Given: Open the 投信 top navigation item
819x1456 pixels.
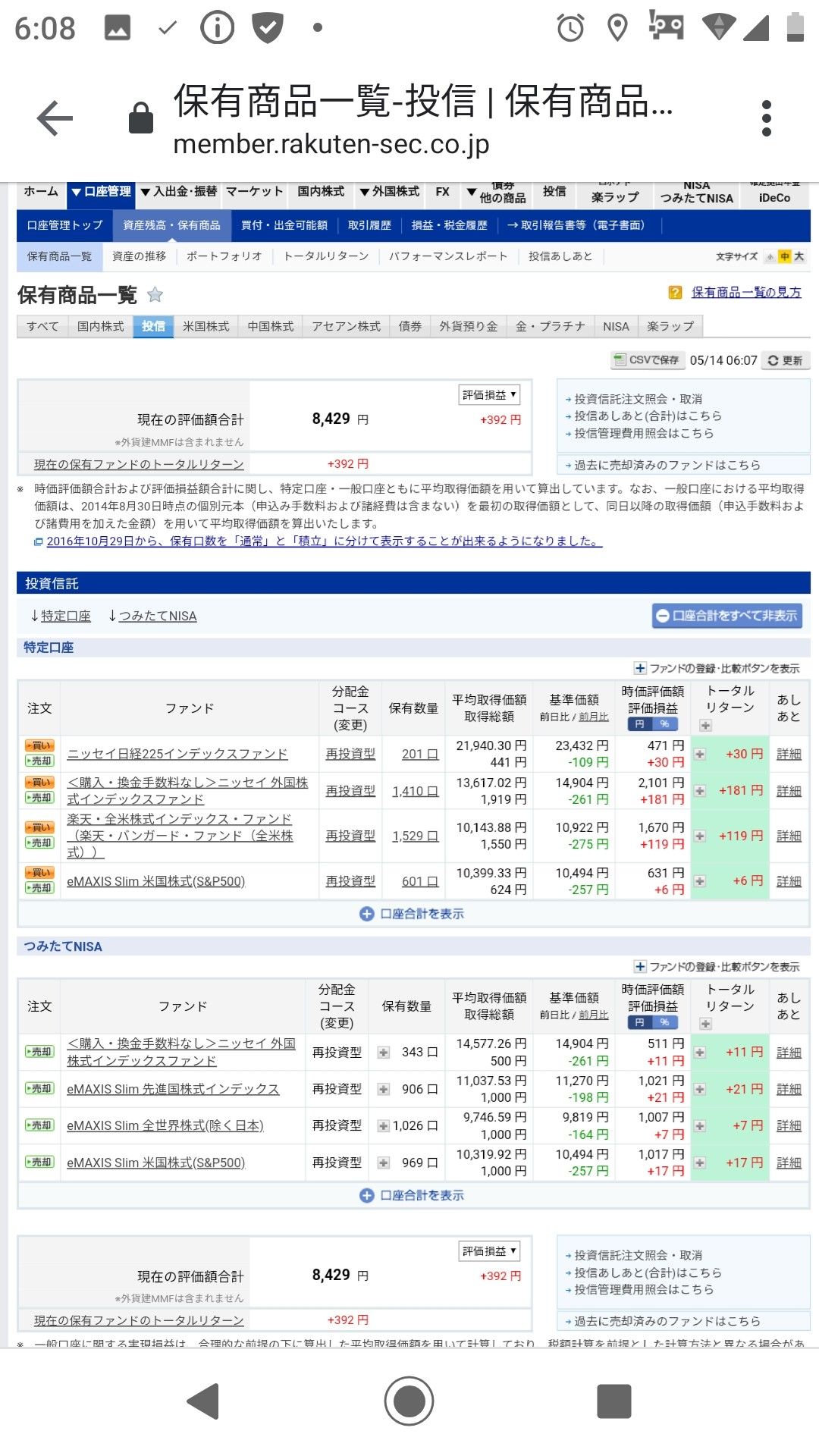Looking at the screenshot, I should point(554,192).
